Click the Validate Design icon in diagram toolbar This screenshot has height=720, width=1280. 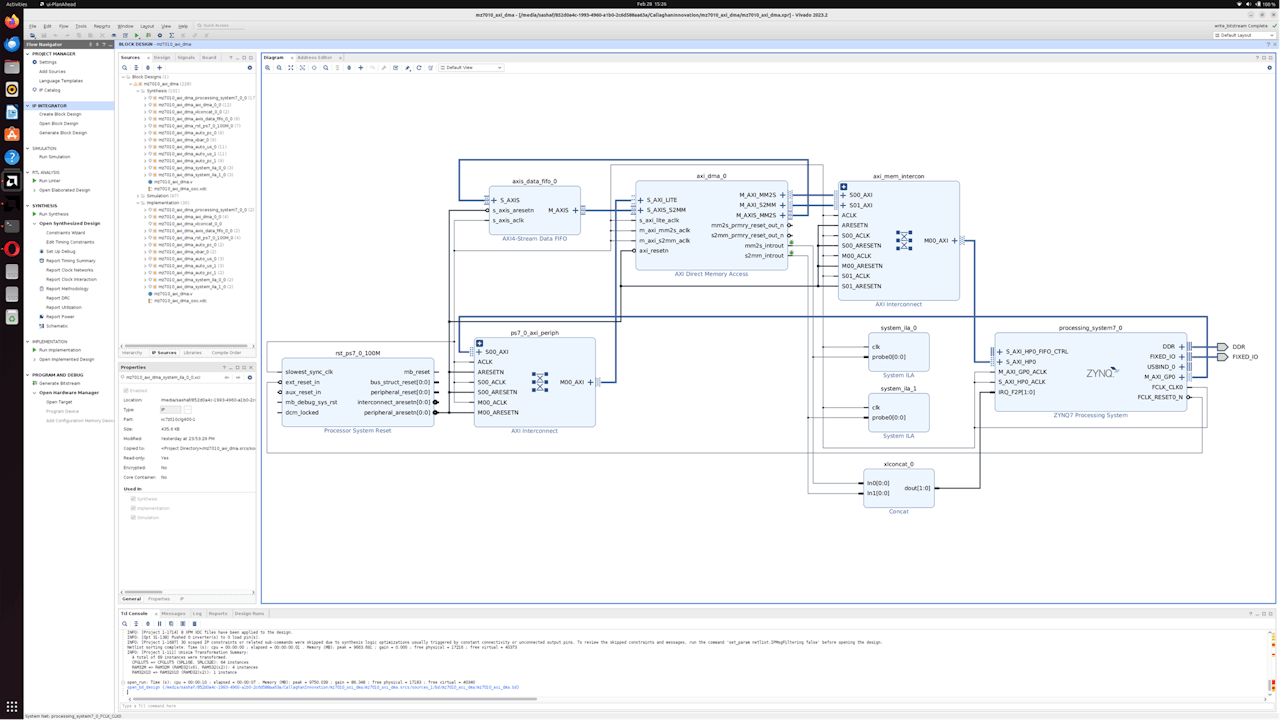pyautogui.click(x=396, y=68)
